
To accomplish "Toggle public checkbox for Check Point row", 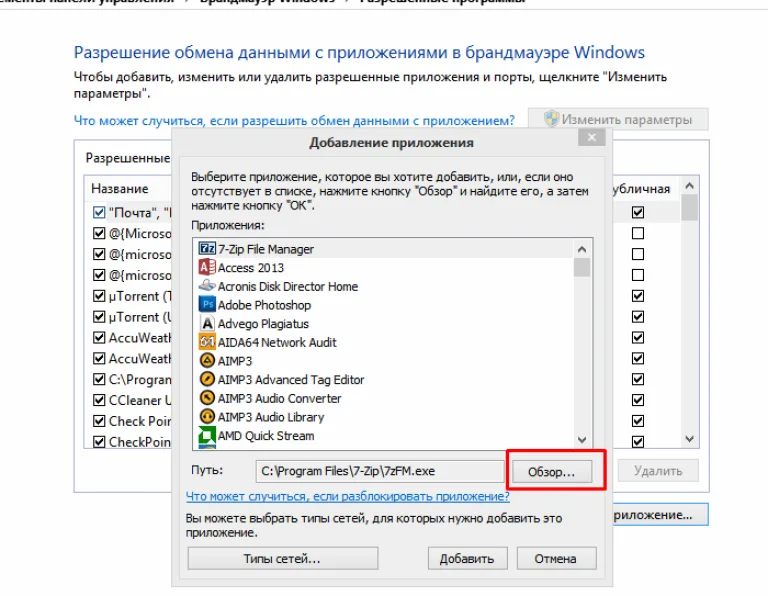I will (x=638, y=421).
